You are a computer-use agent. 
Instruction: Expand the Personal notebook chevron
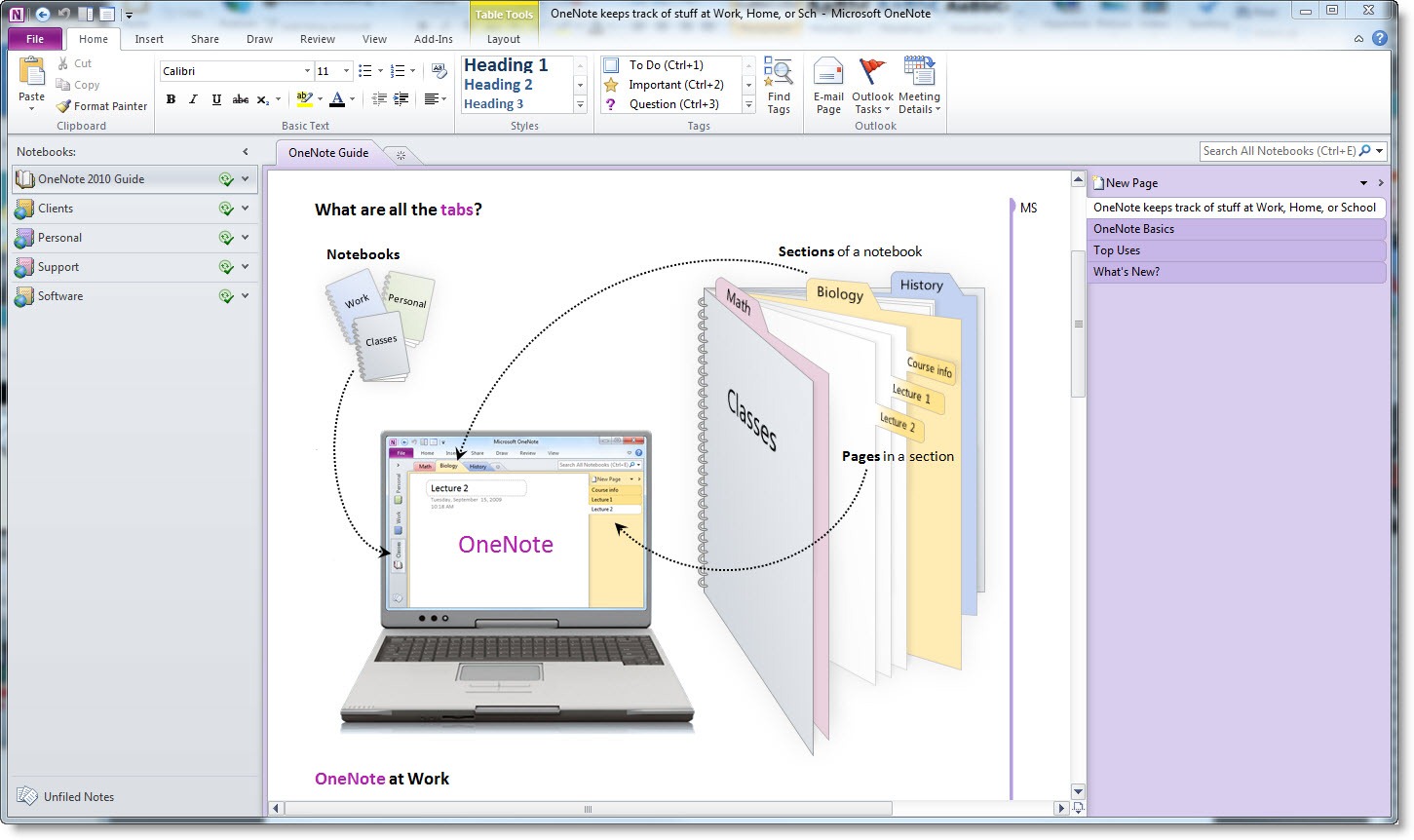[246, 238]
